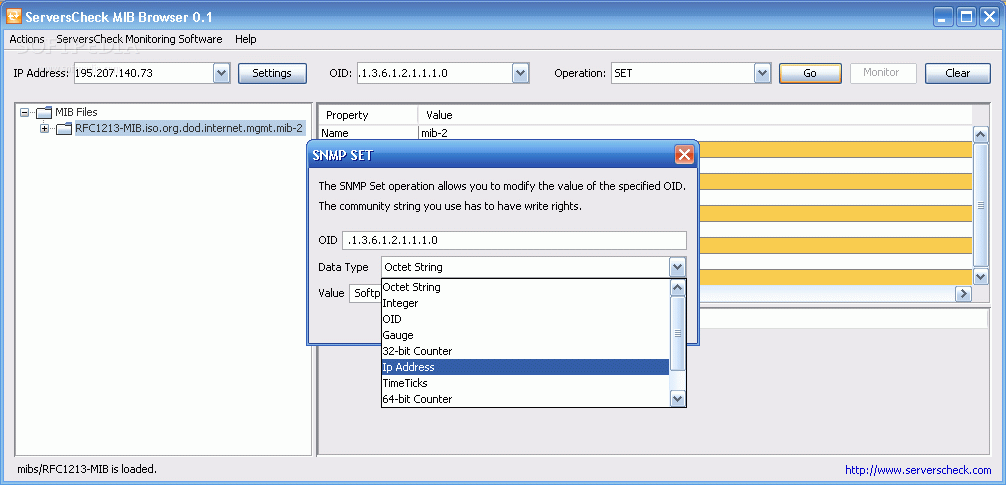Click the status text mibs/RFC1213-MIB is loaded
Viewport: 1006px width, 485px height.
point(86,469)
